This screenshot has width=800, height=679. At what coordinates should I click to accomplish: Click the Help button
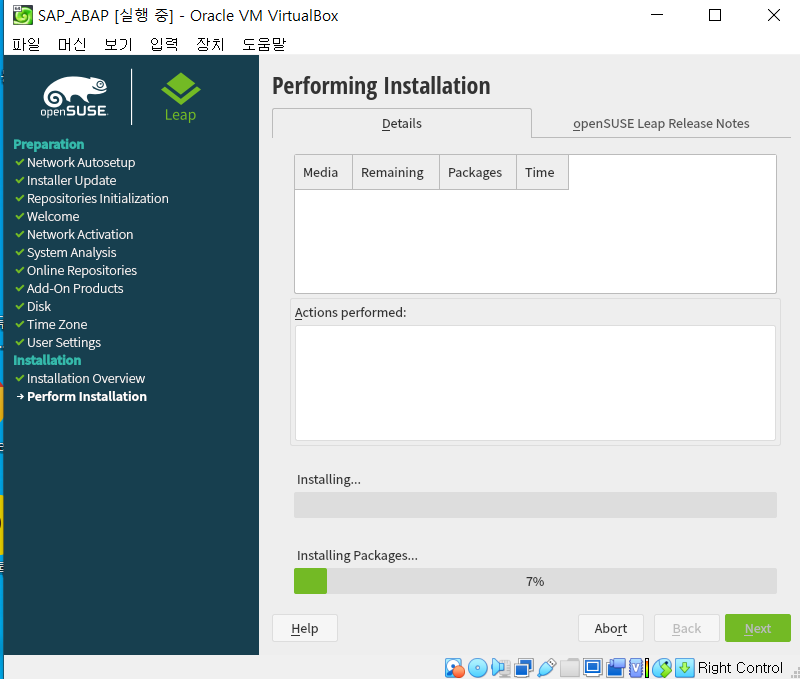(x=305, y=628)
